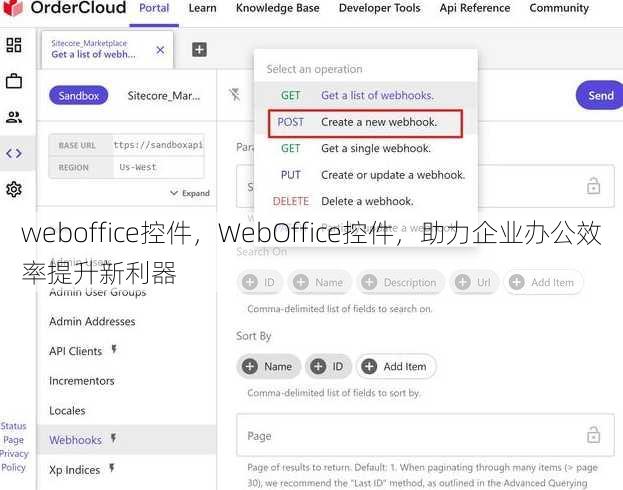This screenshot has width=623, height=490.
Task: Open the Knowledge Base tab
Action: point(278,8)
